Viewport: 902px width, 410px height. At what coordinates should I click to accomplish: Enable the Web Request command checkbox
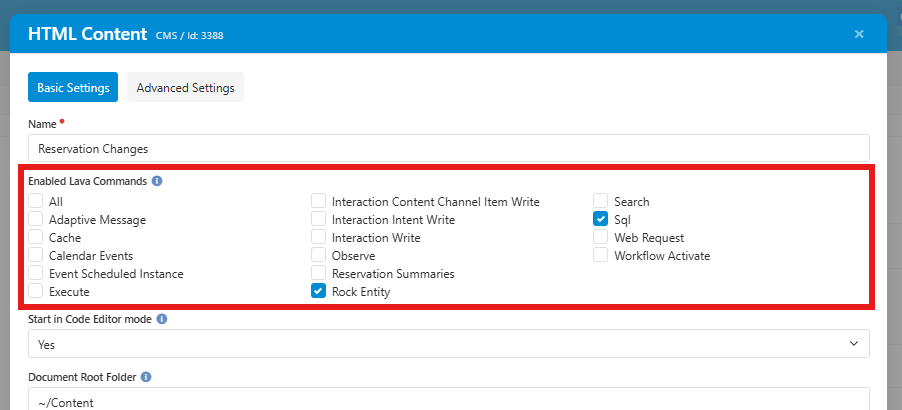pyautogui.click(x=600, y=237)
